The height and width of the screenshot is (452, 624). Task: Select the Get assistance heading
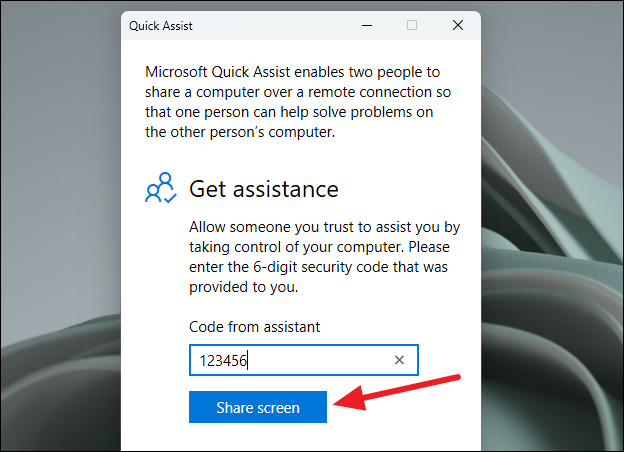263,189
